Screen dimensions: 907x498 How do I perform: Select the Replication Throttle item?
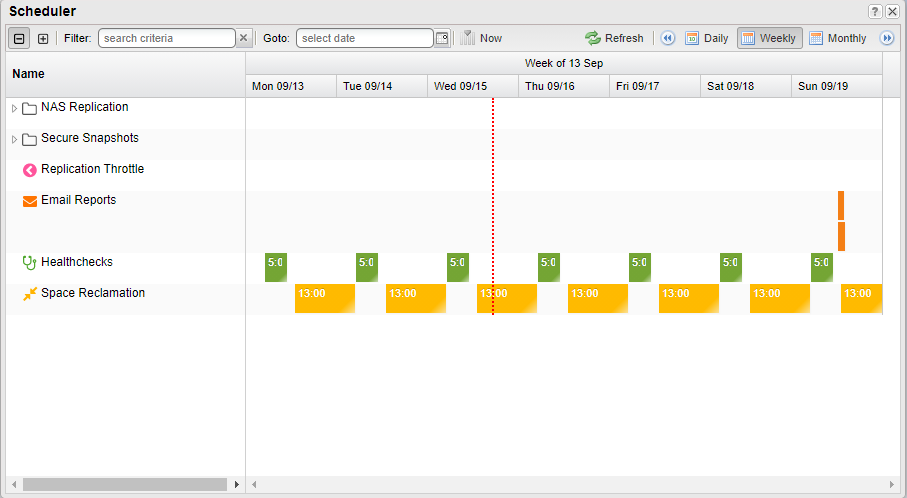pos(92,169)
